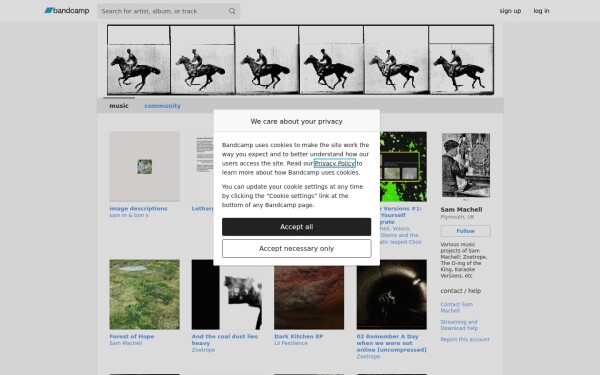Open the Dark Kitchen EP title link
600x375 pixels.
[298, 336]
